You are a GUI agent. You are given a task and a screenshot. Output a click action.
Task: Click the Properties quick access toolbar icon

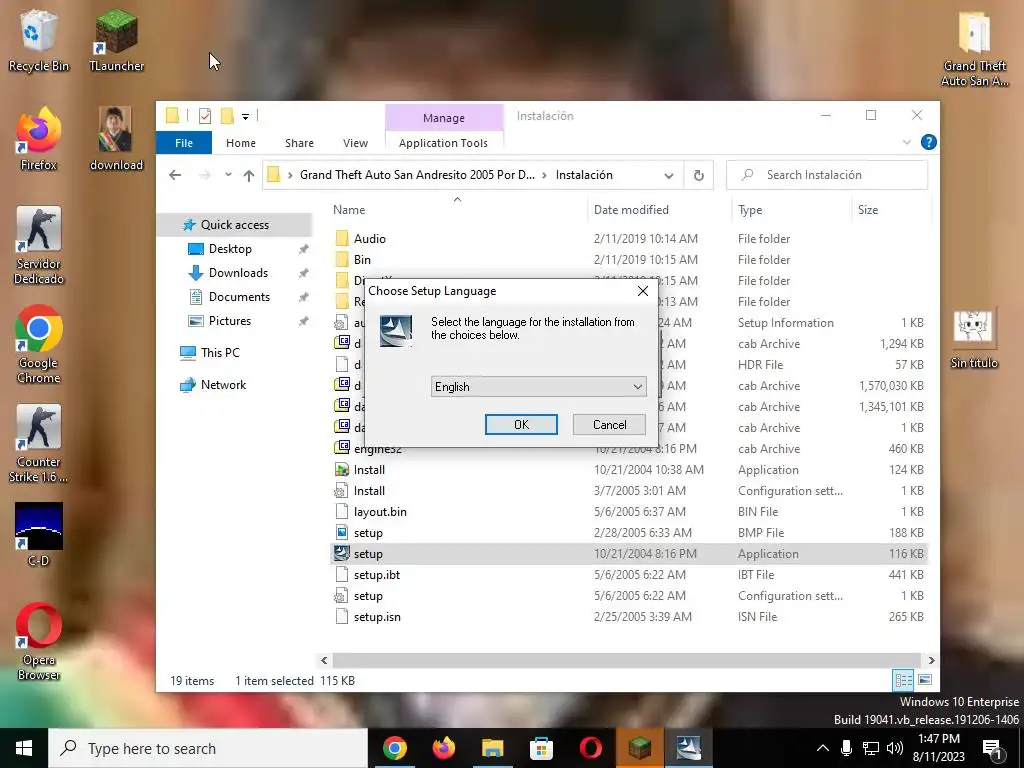[205, 116]
